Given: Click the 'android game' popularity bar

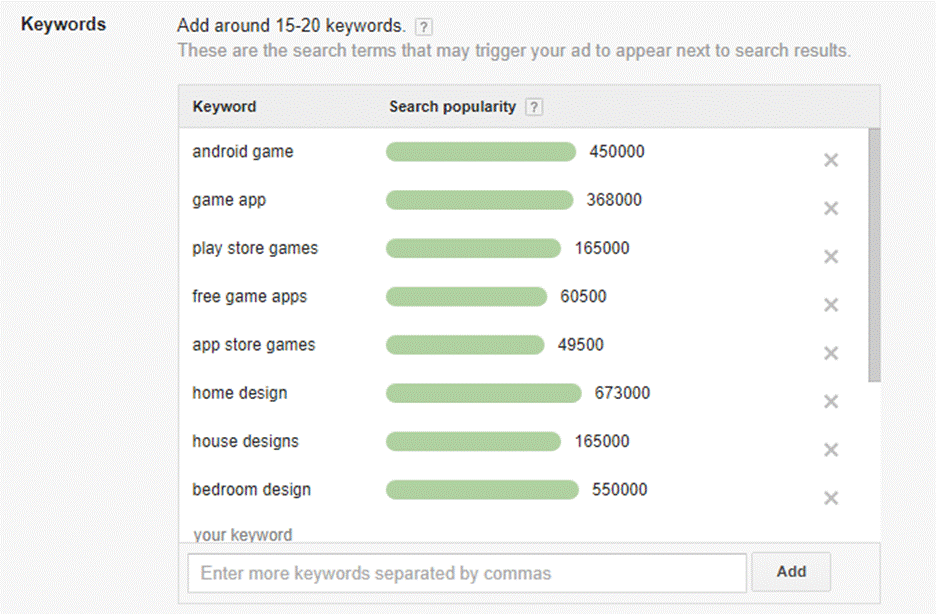Looking at the screenshot, I should [481, 152].
